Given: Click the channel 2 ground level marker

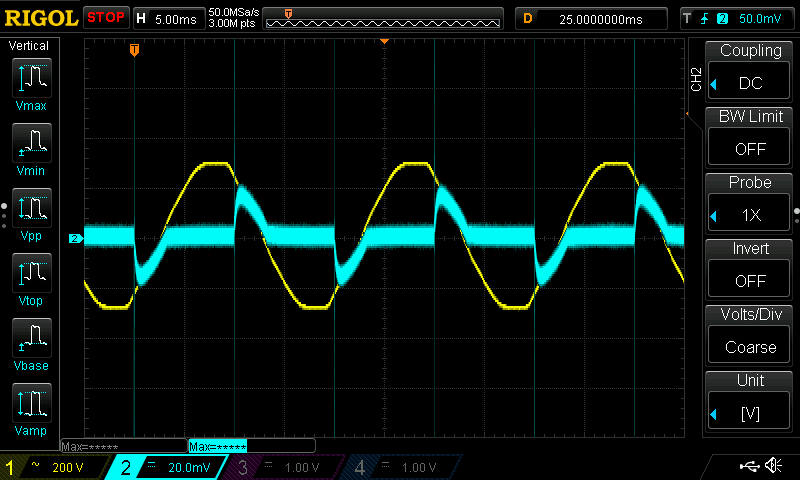Looking at the screenshot, I should click(76, 238).
